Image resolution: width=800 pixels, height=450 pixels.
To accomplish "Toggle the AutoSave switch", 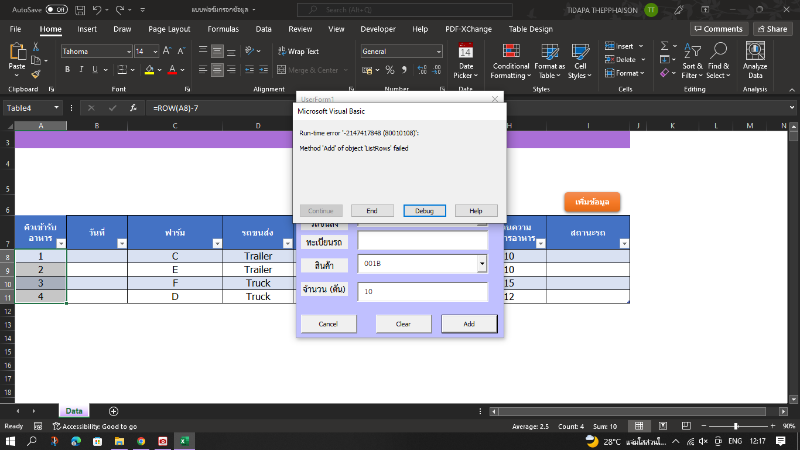I will coord(56,8).
